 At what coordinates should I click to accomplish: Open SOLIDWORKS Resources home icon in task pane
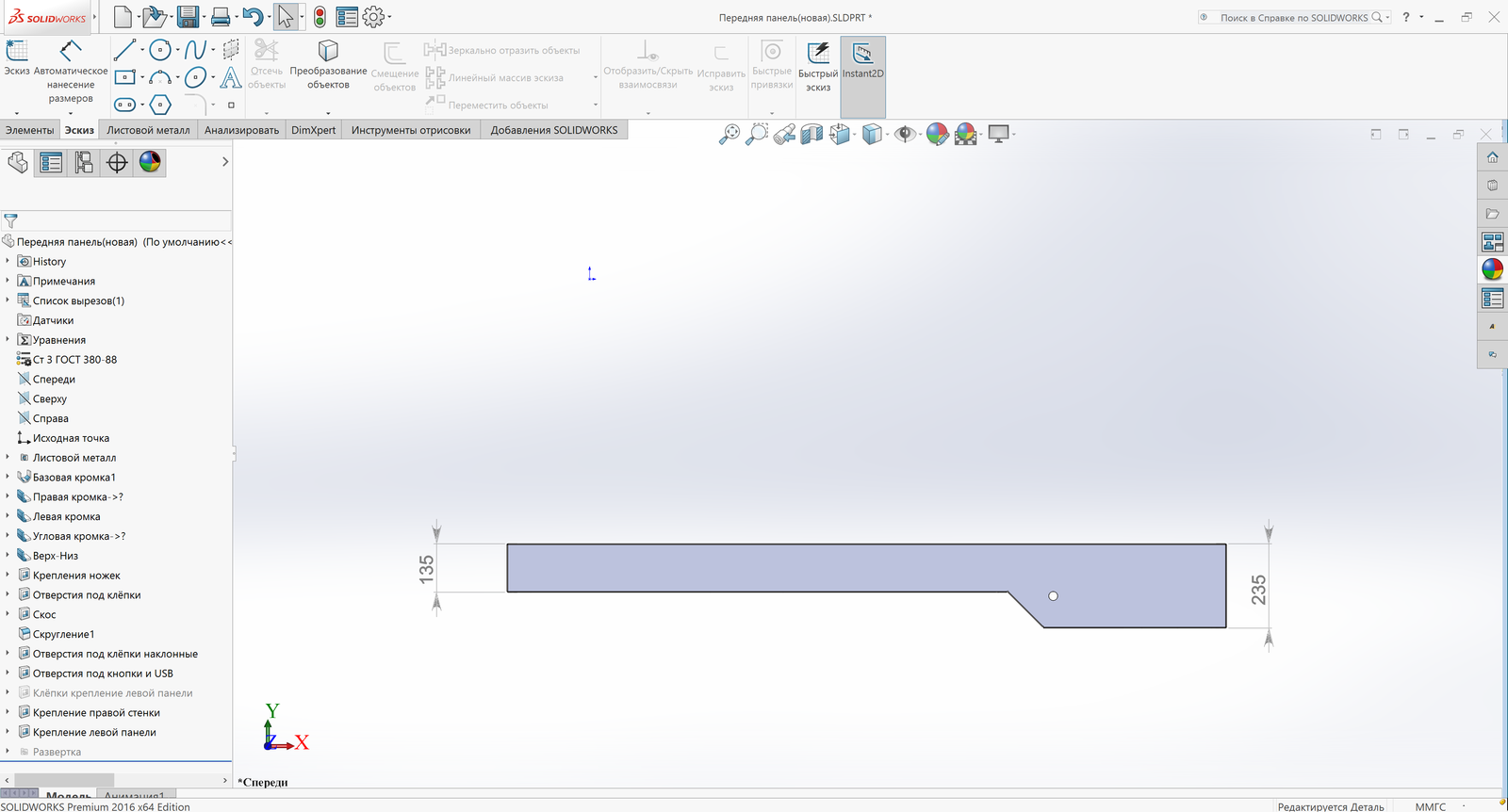[x=1492, y=157]
